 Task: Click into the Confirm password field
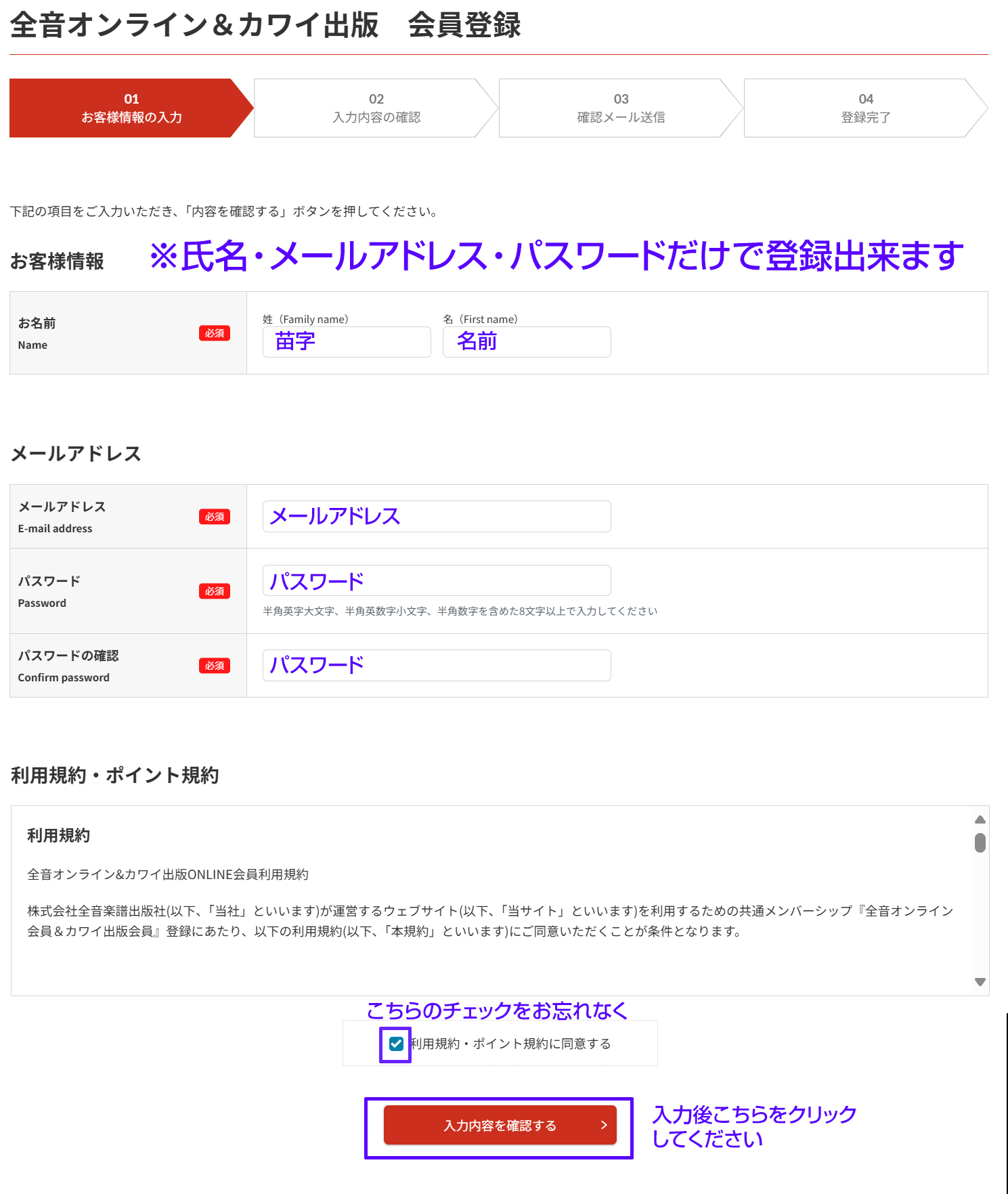coord(437,666)
